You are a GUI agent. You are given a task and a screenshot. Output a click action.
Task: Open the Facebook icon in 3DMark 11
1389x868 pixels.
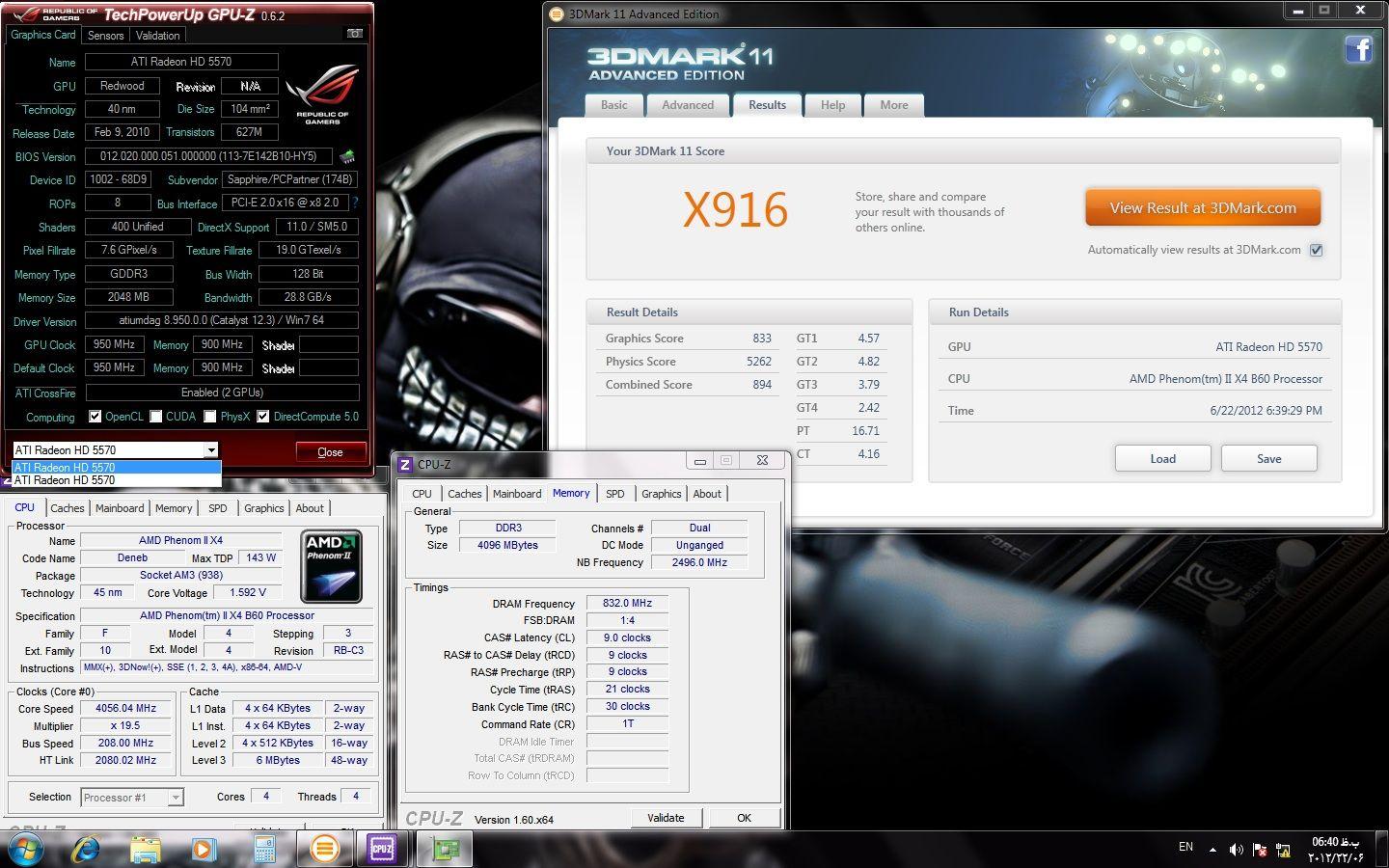[1358, 49]
